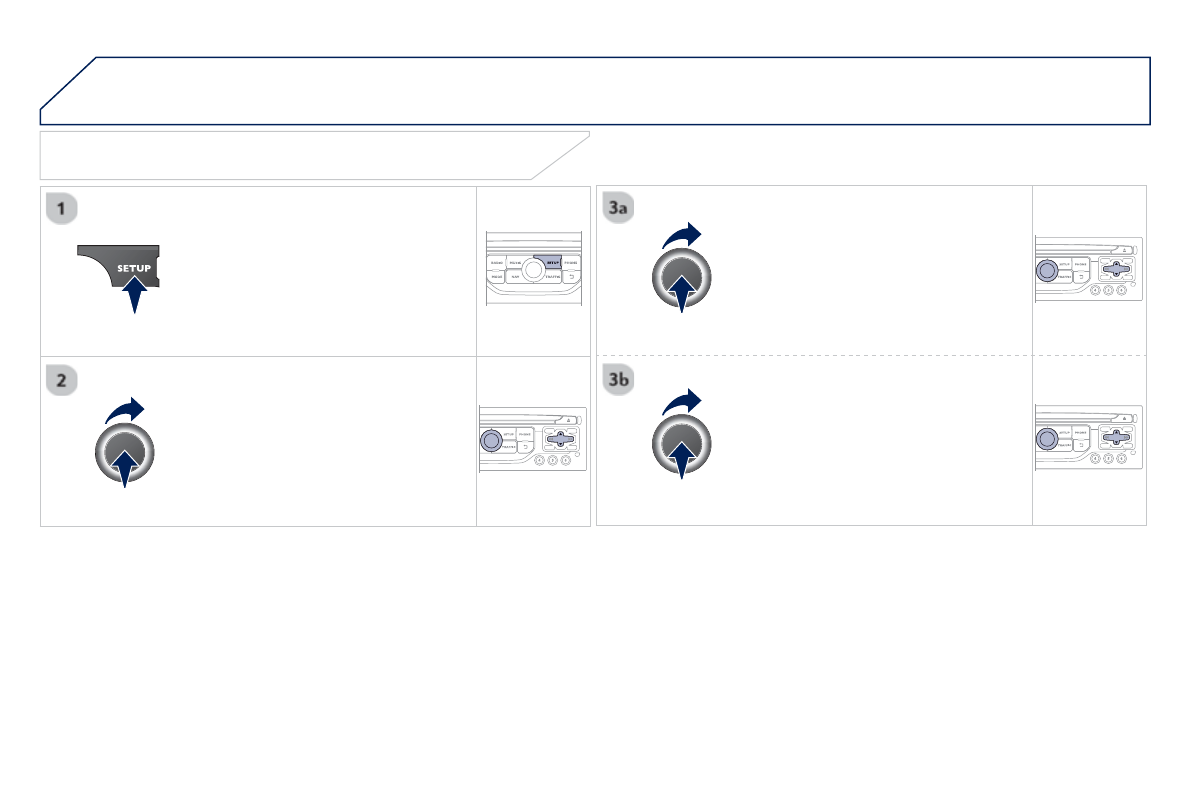Image resolution: width=1191 pixels, height=794 pixels.
Task: Select the step 3b badge
Action: [x=618, y=379]
